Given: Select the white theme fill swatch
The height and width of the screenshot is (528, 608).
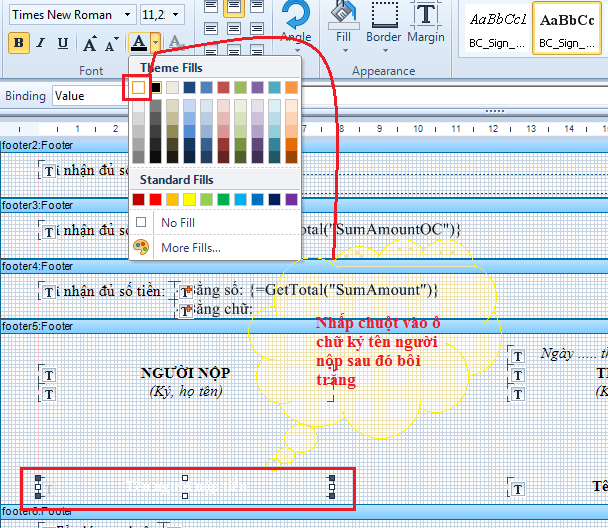Looking at the screenshot, I should click(138, 88).
